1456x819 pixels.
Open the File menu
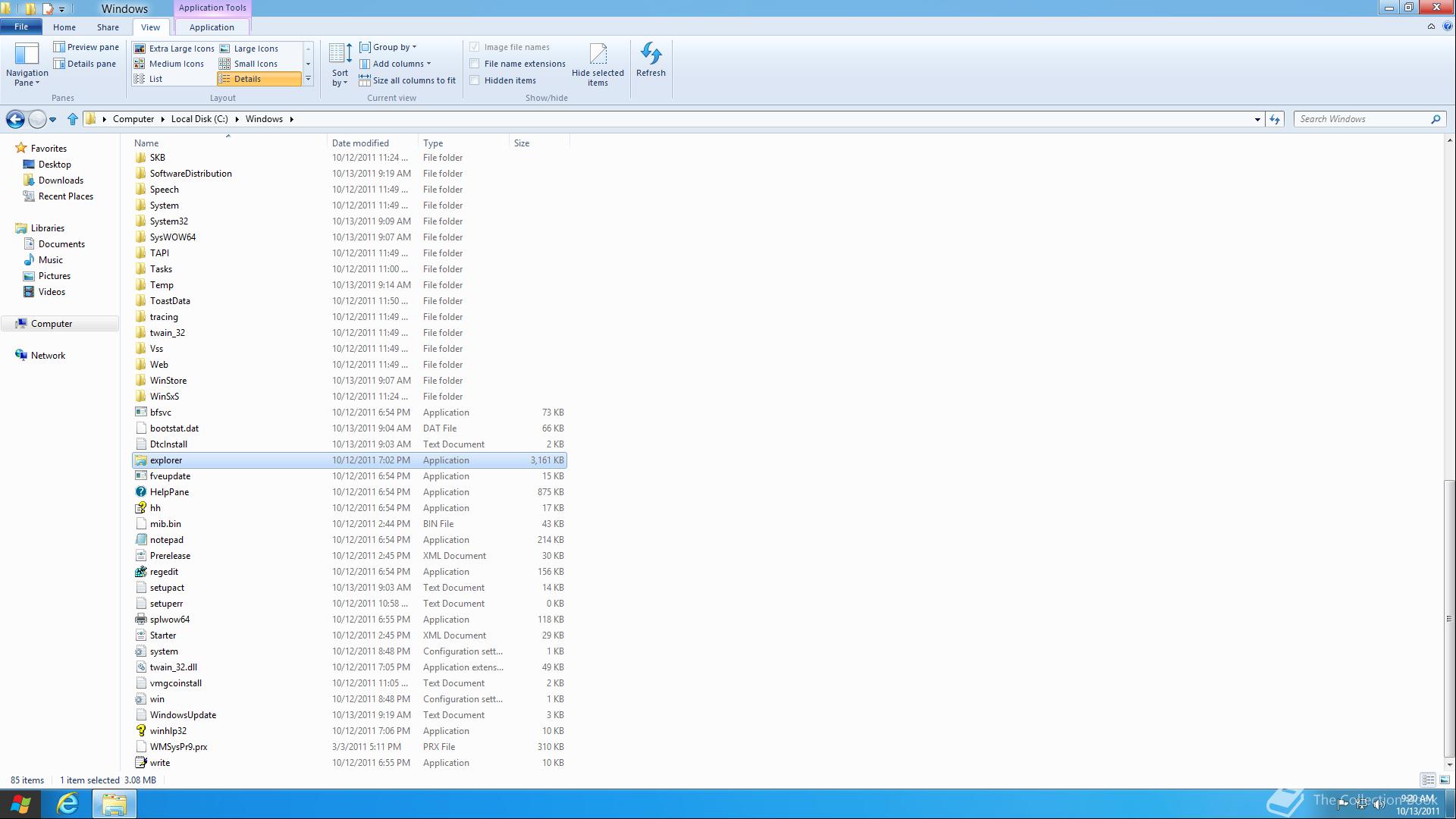click(x=21, y=27)
